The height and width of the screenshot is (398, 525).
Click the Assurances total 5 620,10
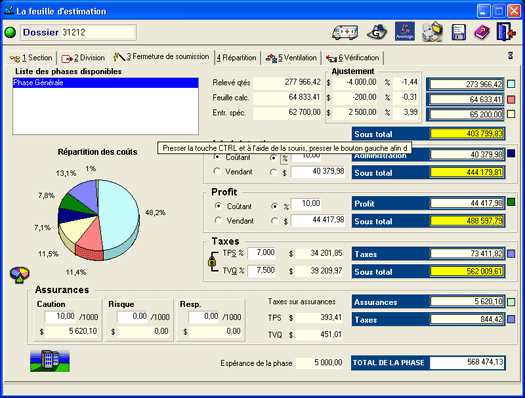(467, 302)
